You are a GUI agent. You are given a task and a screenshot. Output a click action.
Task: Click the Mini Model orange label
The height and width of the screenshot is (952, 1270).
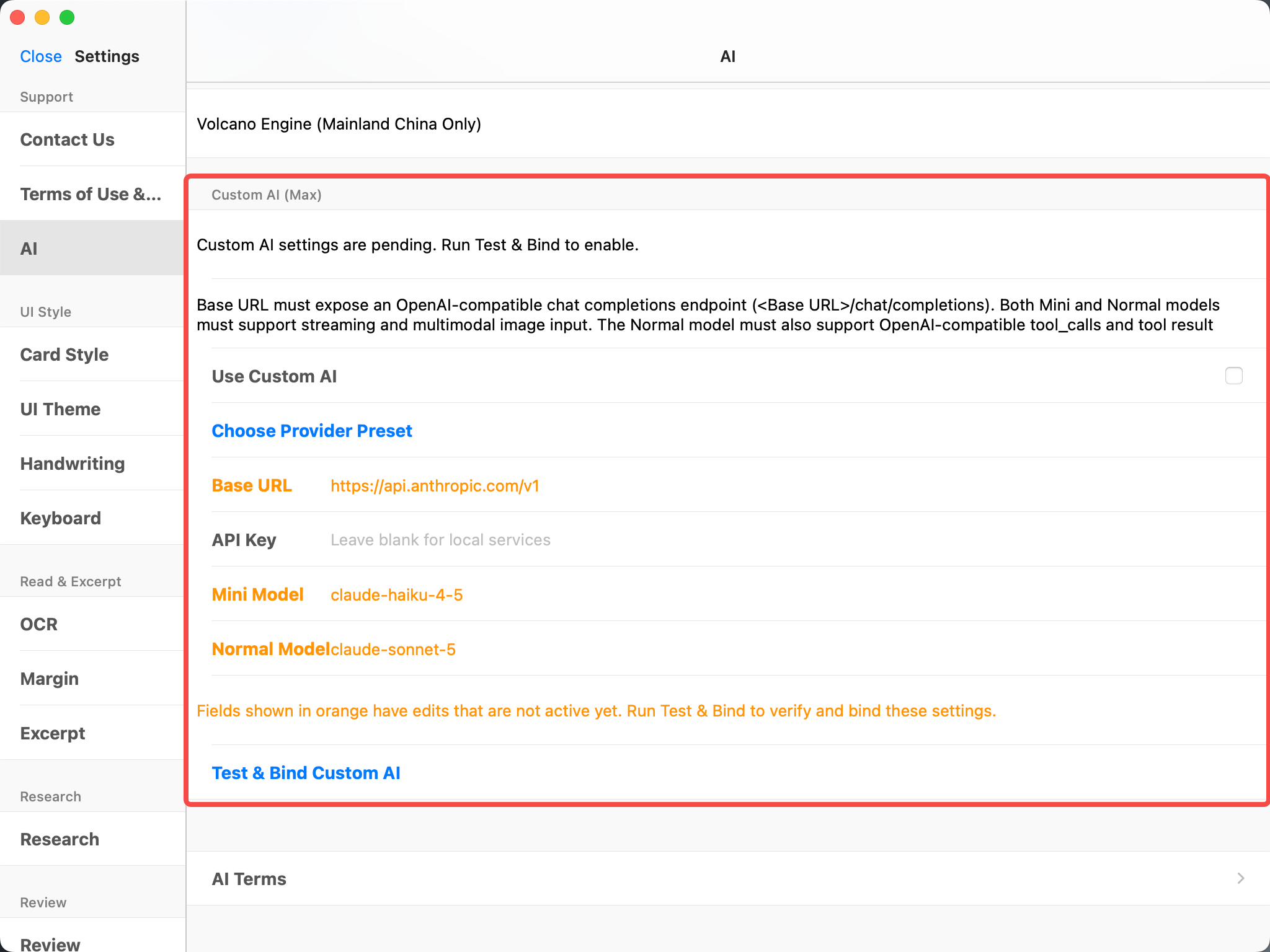pos(257,594)
